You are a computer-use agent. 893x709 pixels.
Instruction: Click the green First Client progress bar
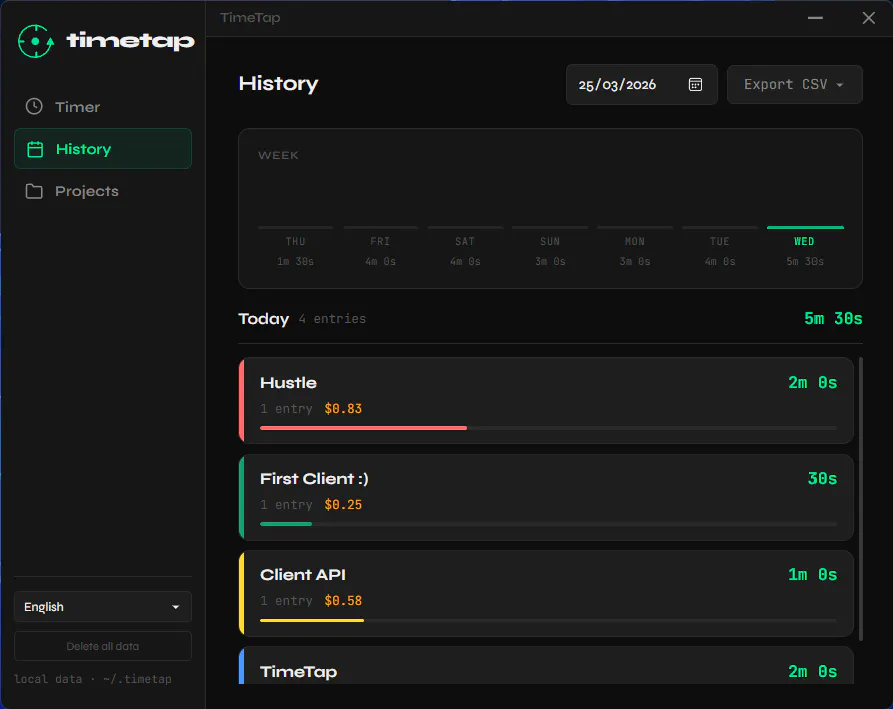[286, 524]
